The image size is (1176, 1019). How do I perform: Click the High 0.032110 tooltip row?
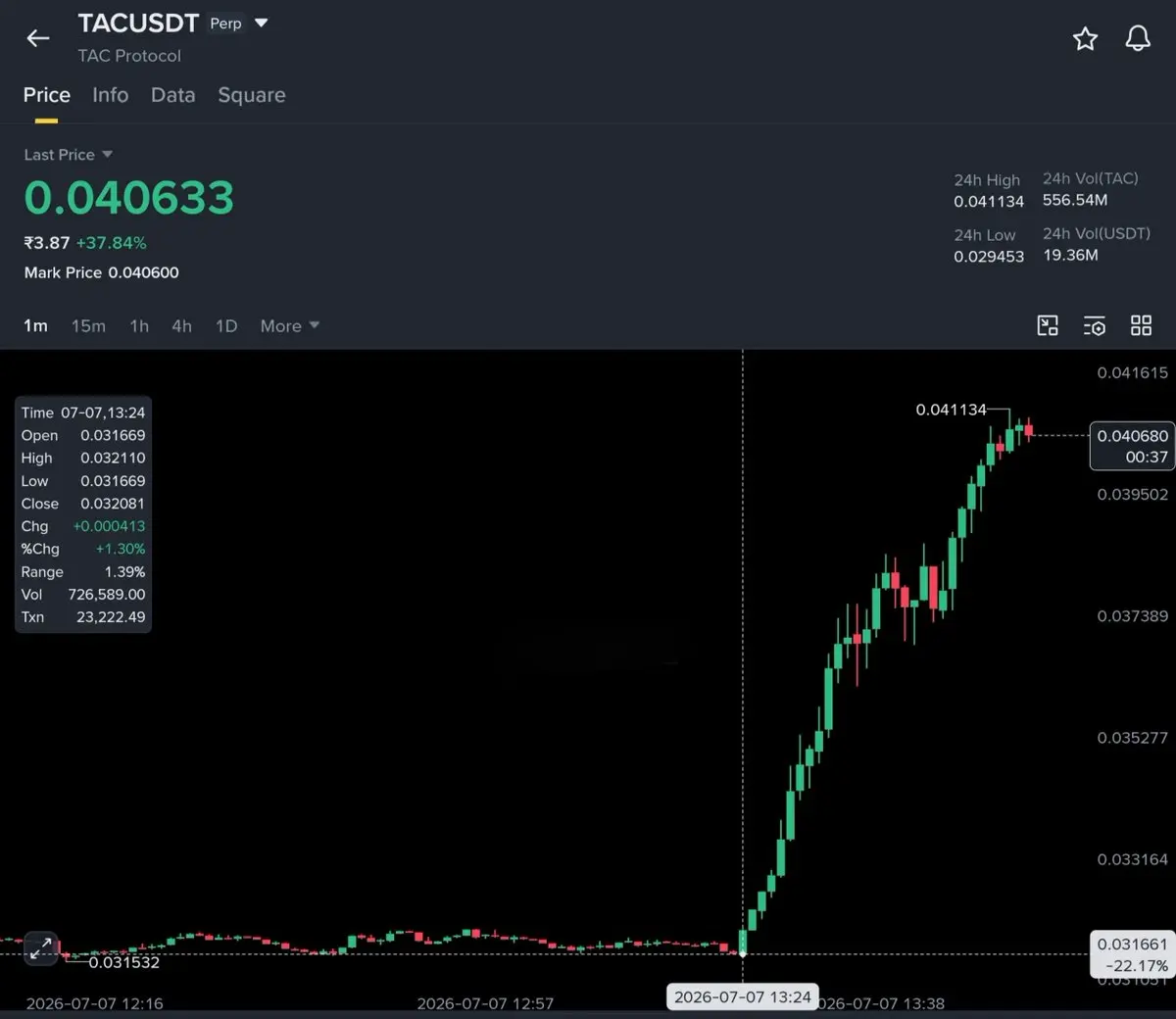tap(83, 458)
